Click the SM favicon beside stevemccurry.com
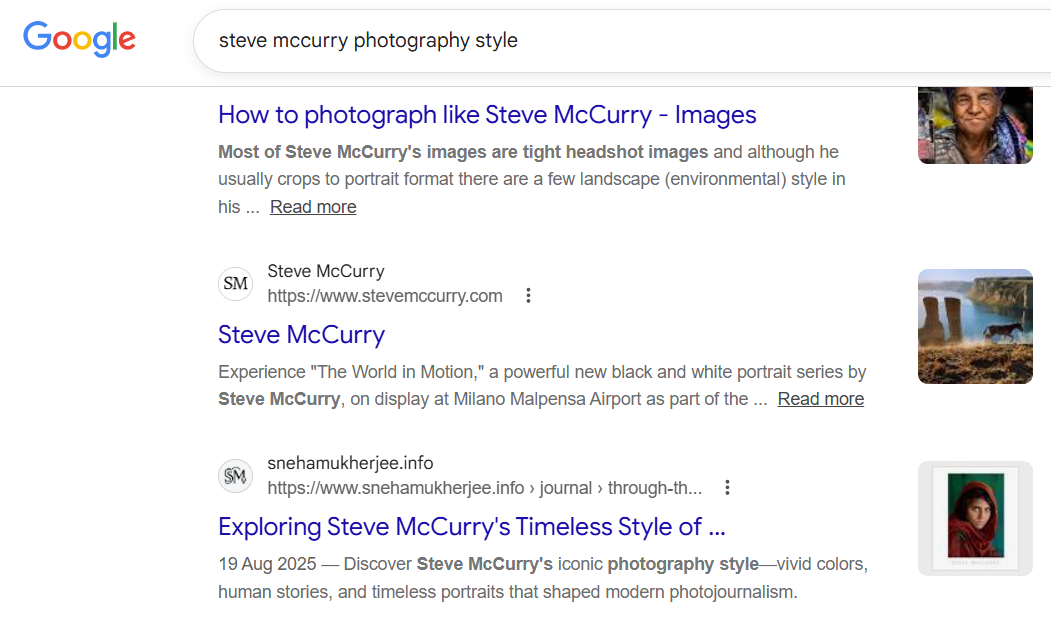The height and width of the screenshot is (631, 1051). (236, 284)
